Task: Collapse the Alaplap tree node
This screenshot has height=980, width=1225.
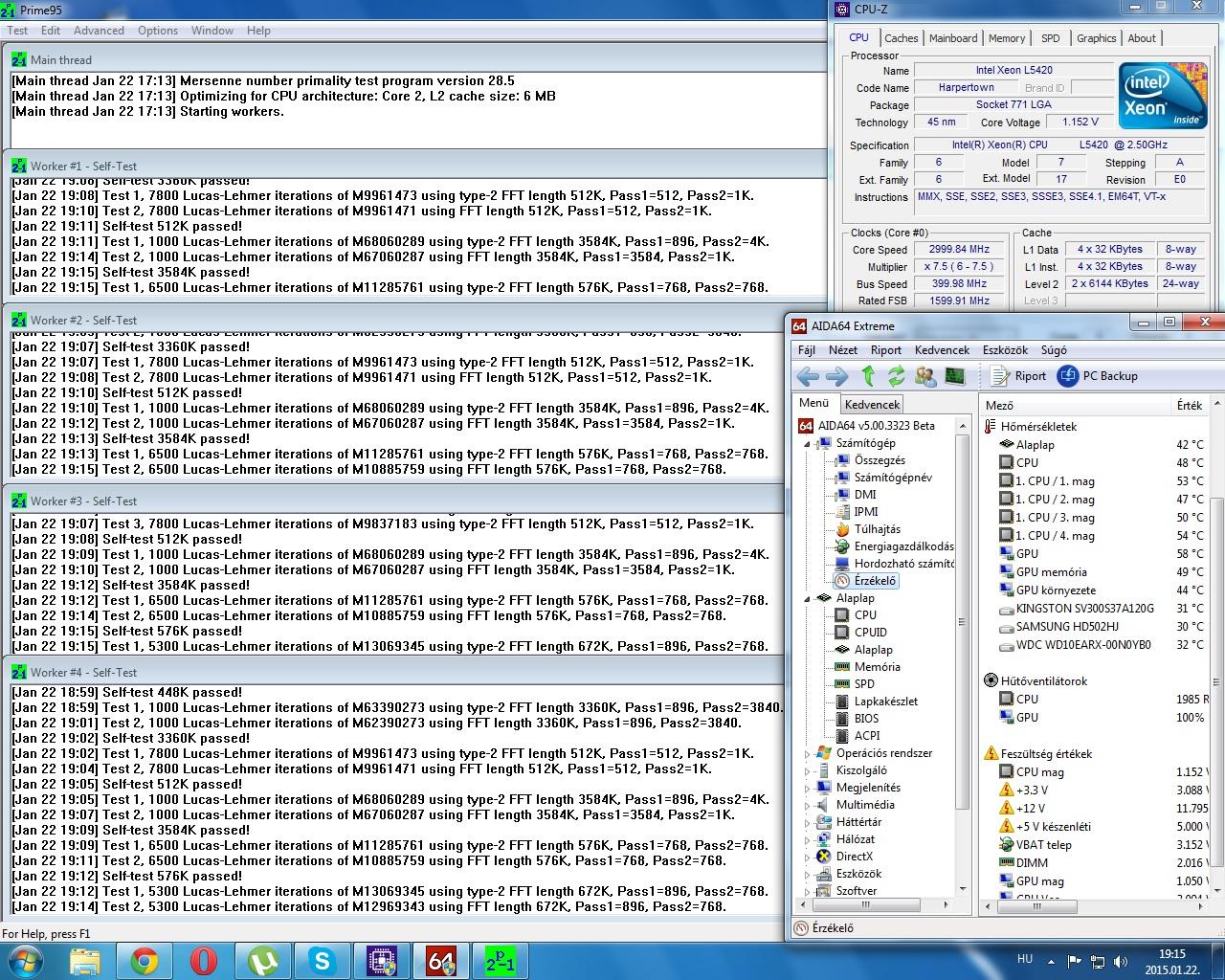Action: pyautogui.click(x=807, y=598)
